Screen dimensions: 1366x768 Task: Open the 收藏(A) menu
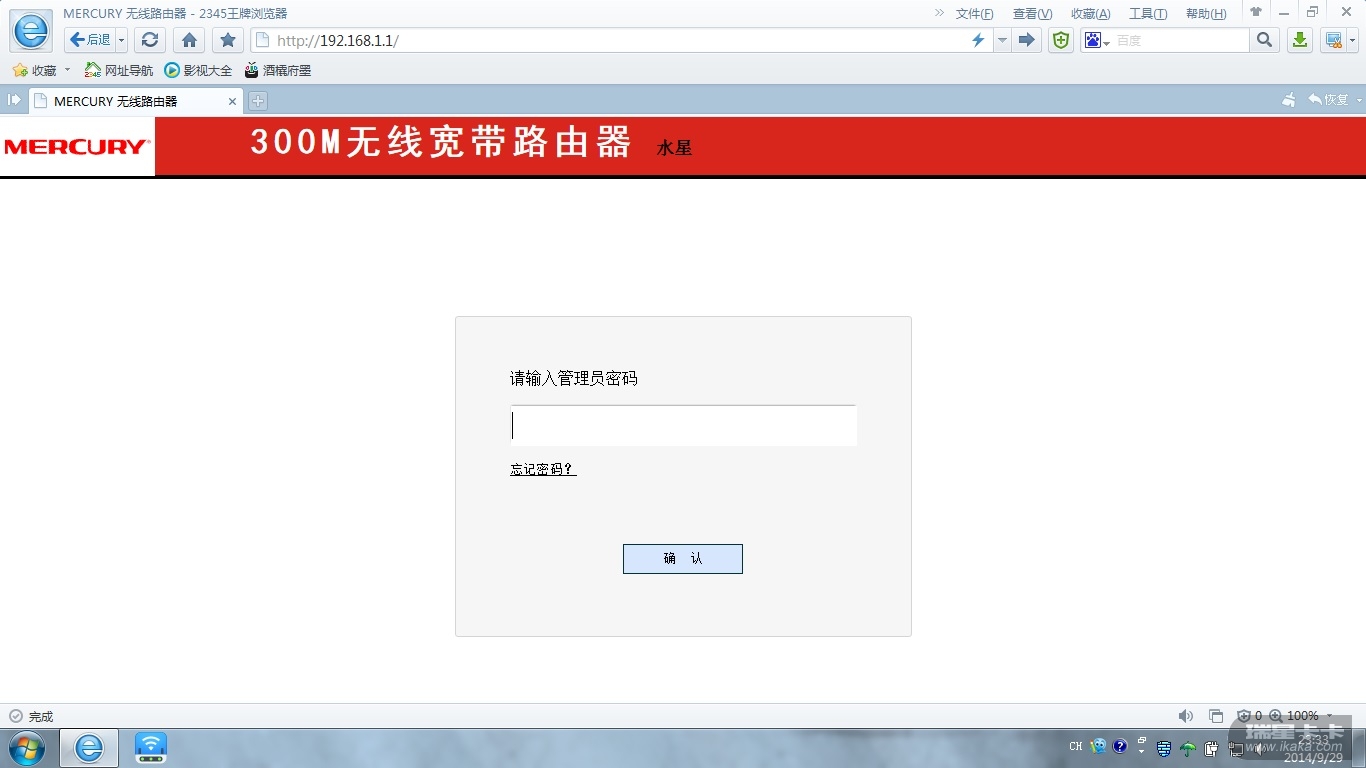[1091, 14]
